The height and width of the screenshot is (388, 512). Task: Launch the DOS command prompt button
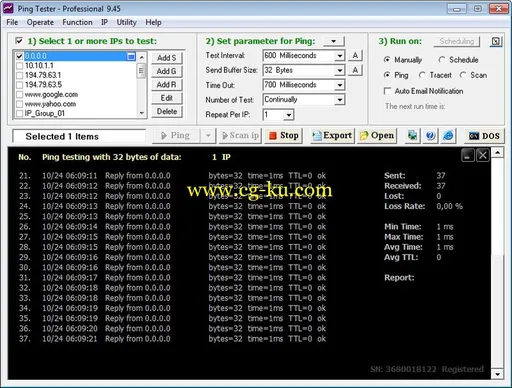pyautogui.click(x=484, y=136)
